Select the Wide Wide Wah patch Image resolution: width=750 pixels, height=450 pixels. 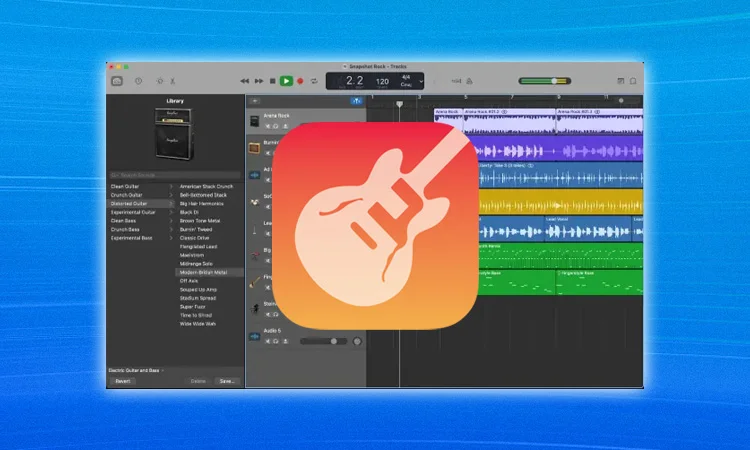click(x=198, y=324)
